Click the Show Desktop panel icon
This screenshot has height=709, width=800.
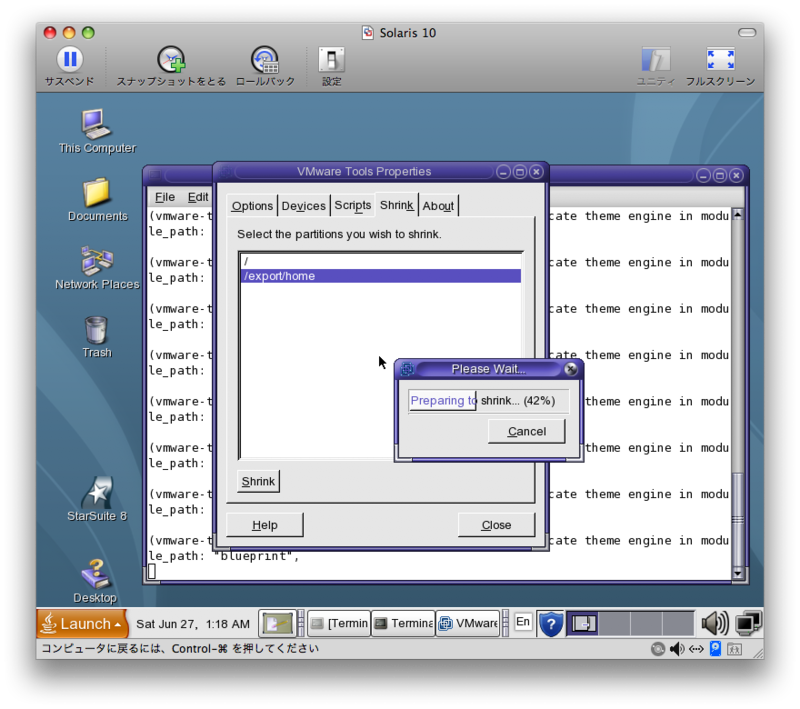click(277, 623)
